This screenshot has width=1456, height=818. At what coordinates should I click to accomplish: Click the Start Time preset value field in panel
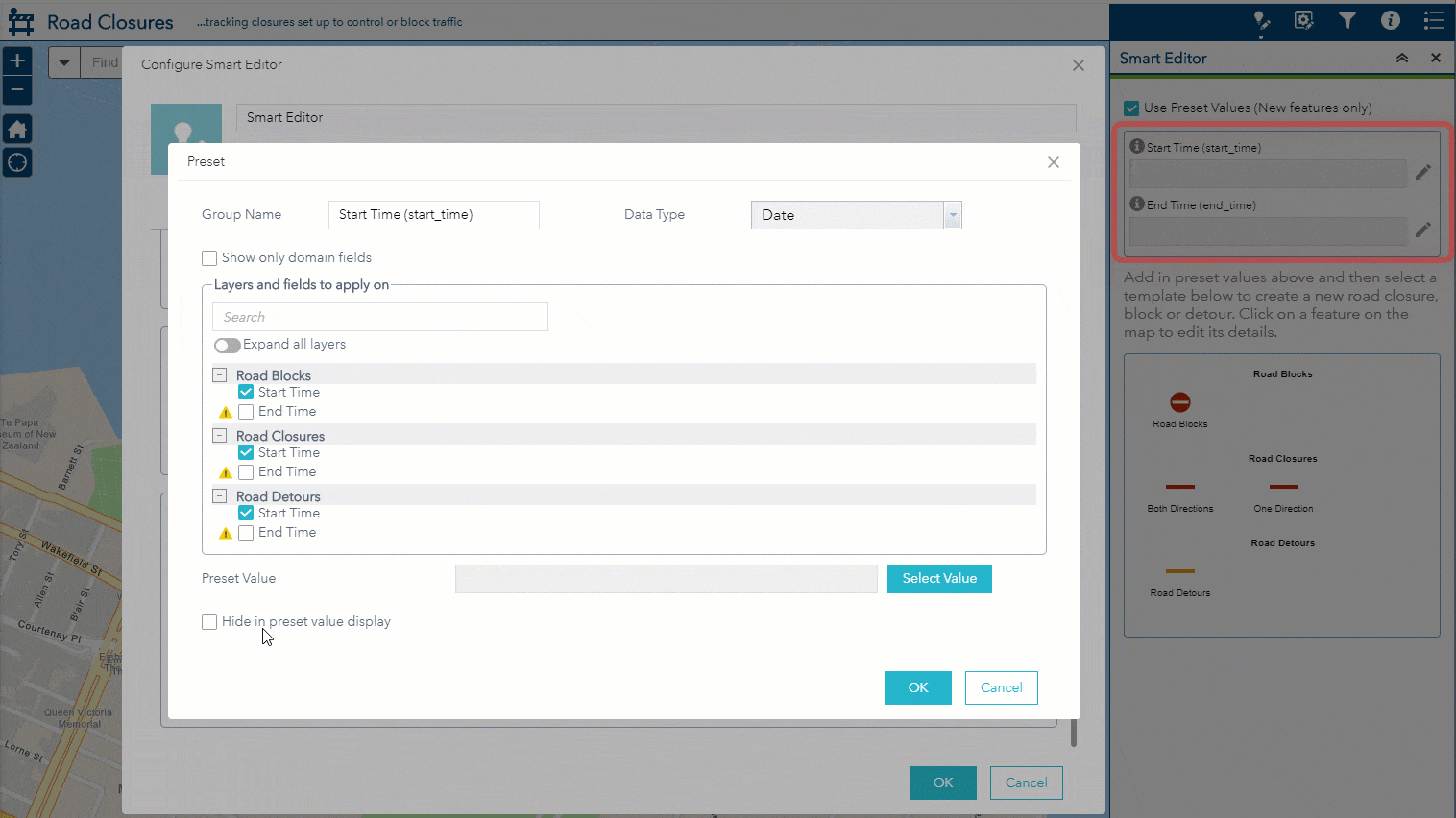point(1269,173)
